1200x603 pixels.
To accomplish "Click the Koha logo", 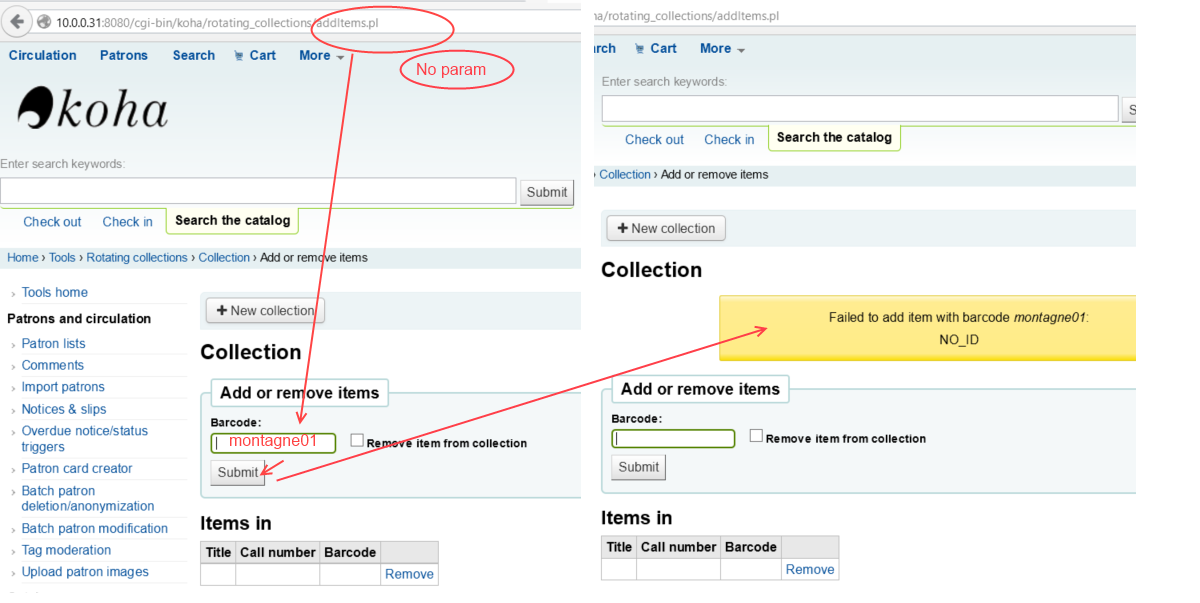I will point(93,108).
